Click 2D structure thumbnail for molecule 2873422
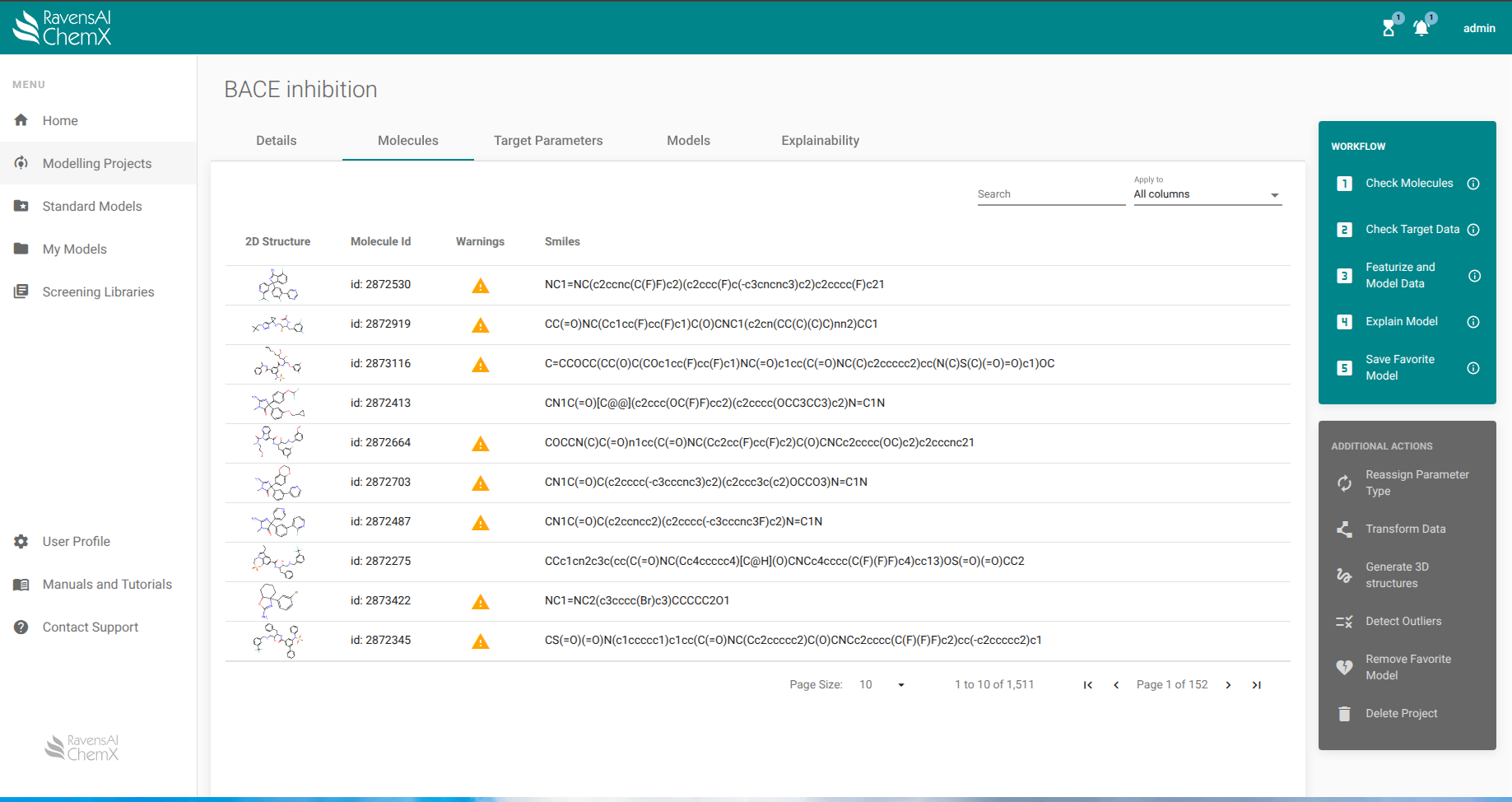 277,601
